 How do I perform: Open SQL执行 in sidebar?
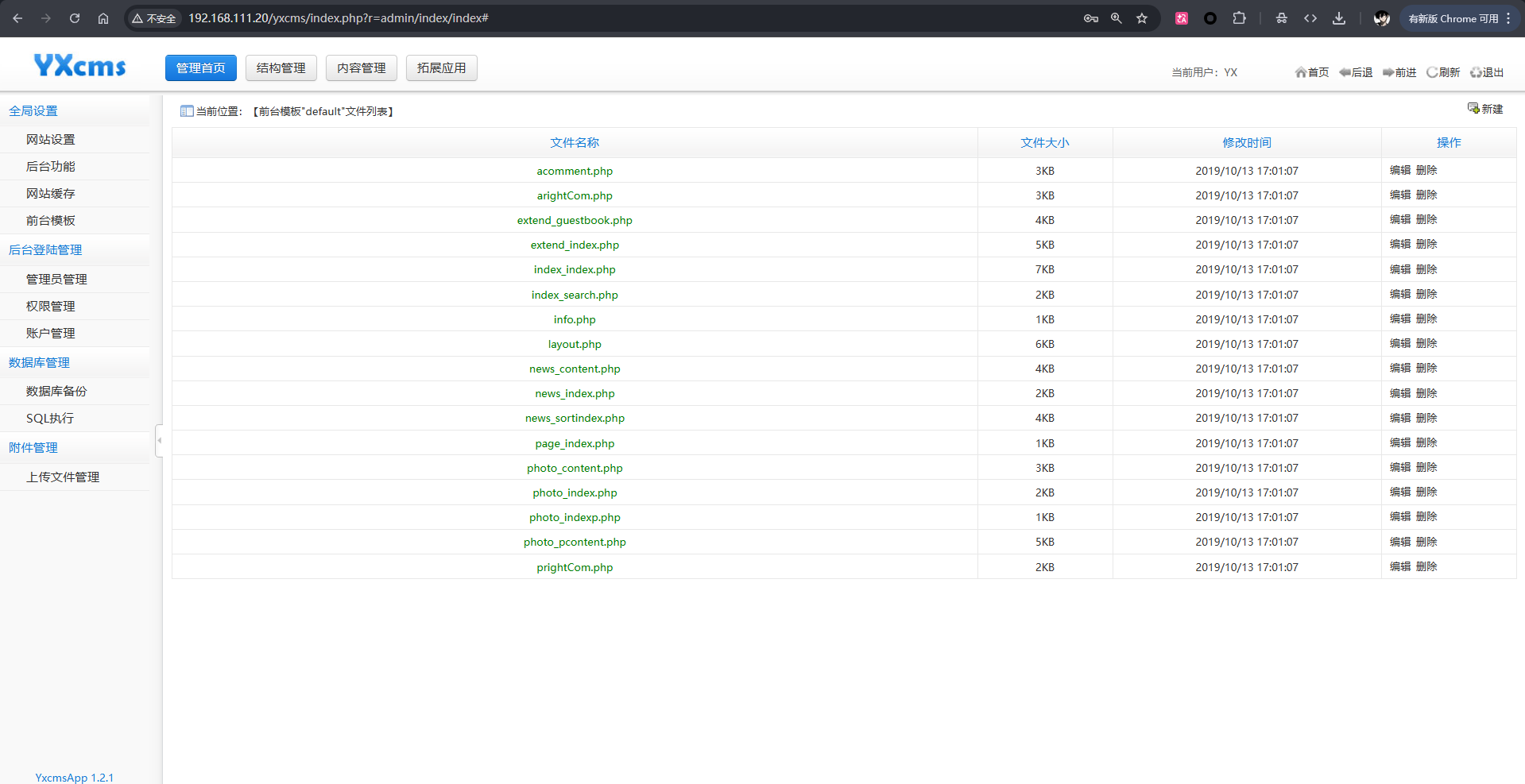(50, 419)
